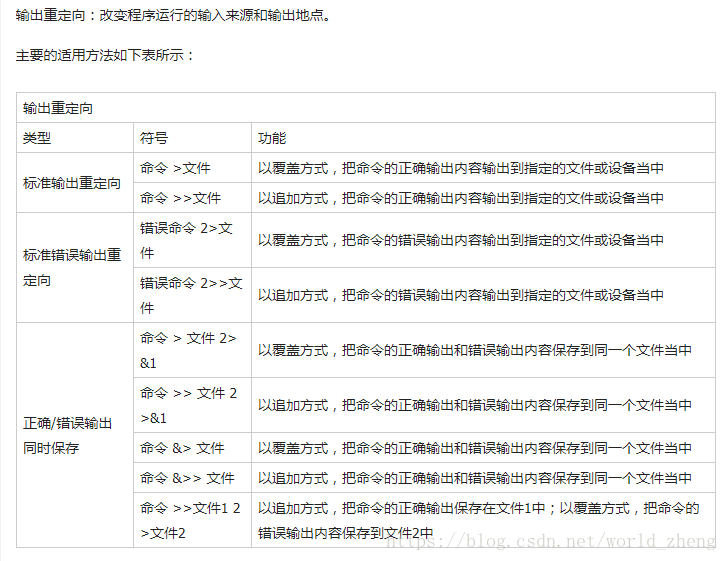Click the symbol cell '命令 >文件'

click(x=192, y=168)
